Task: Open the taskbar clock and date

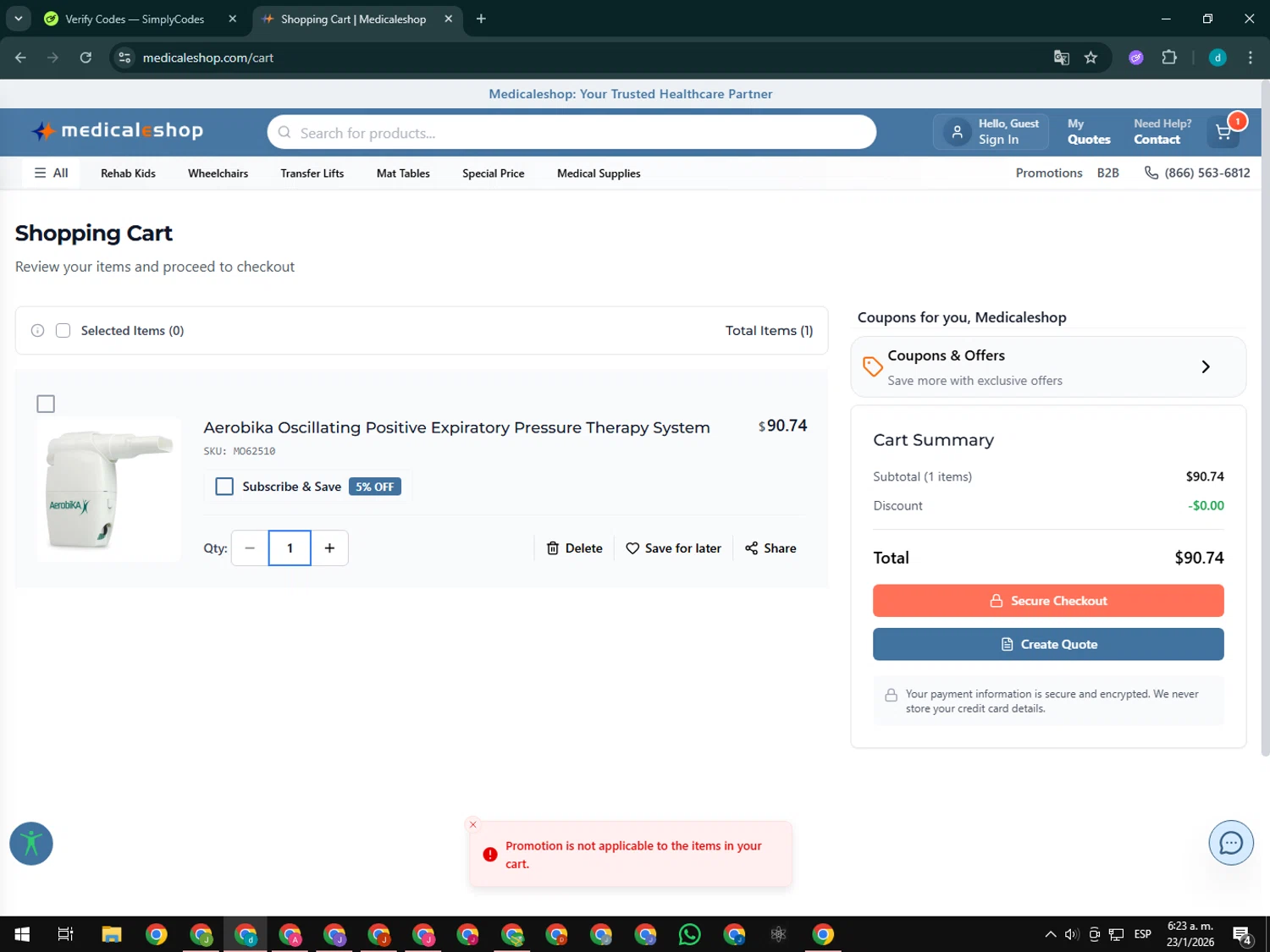Action: click(1190, 934)
